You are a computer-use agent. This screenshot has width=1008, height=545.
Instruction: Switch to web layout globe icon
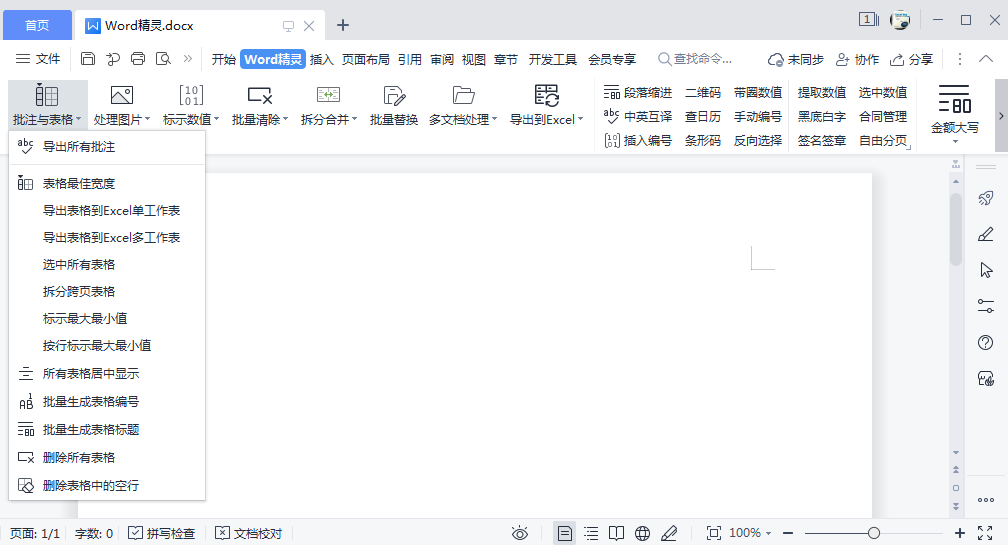tap(642, 533)
